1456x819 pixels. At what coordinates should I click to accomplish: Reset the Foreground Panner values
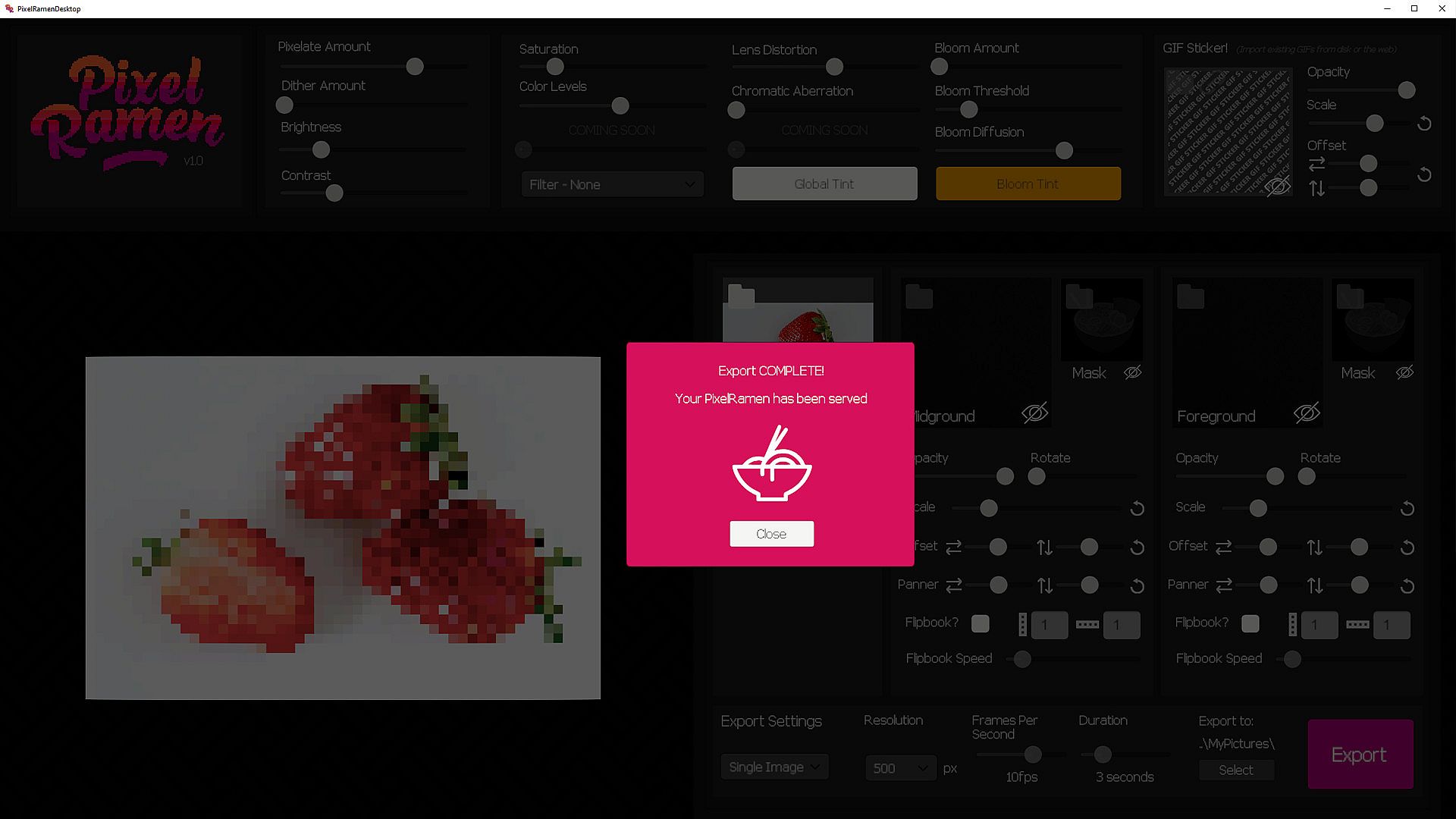click(1407, 586)
